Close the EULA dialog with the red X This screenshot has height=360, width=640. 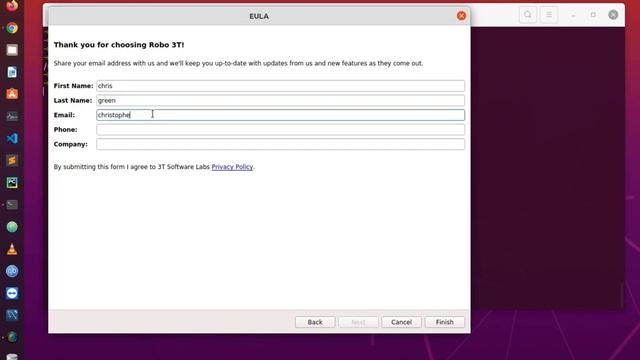tap(461, 16)
